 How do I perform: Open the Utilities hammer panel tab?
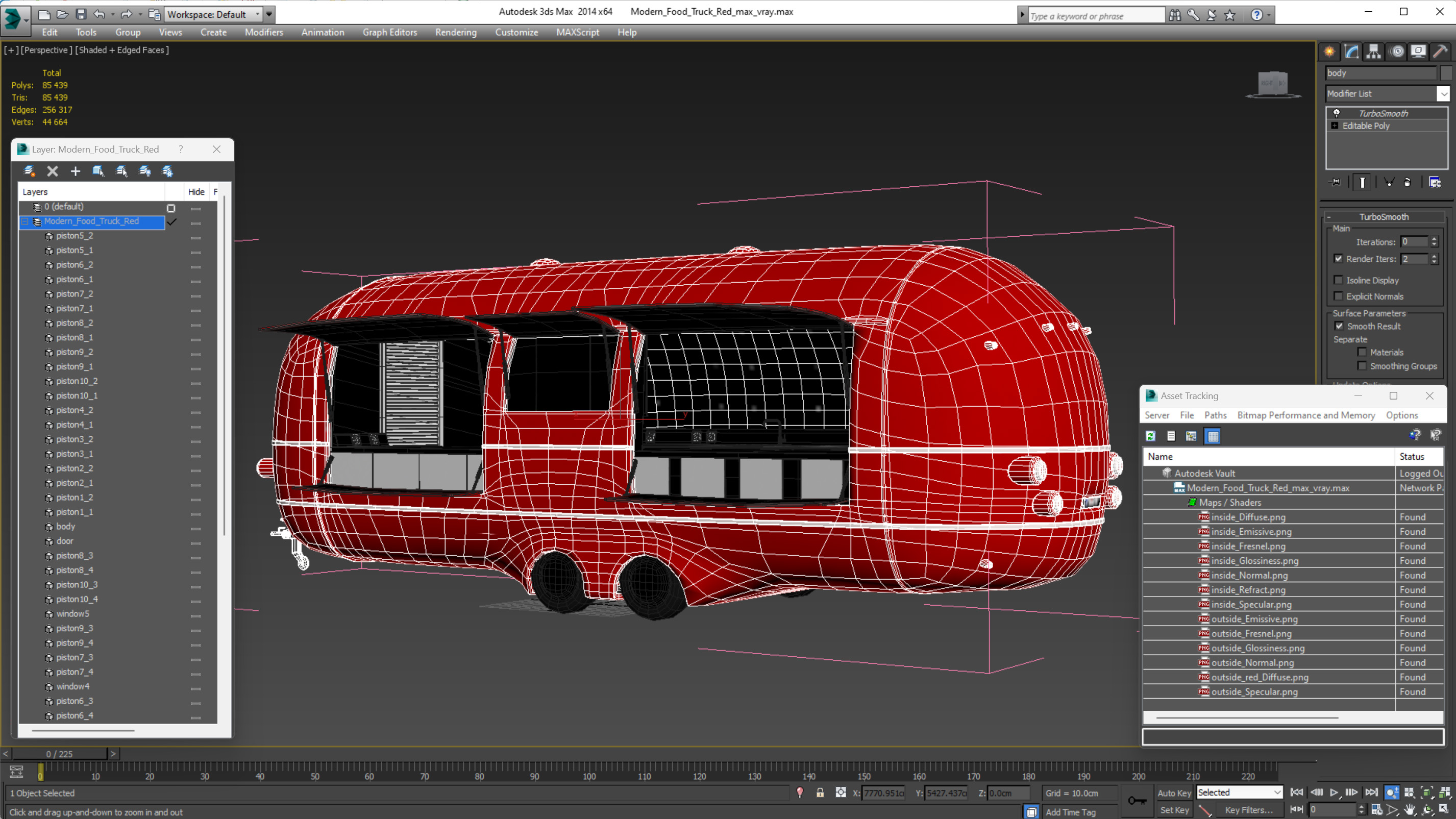(x=1440, y=52)
